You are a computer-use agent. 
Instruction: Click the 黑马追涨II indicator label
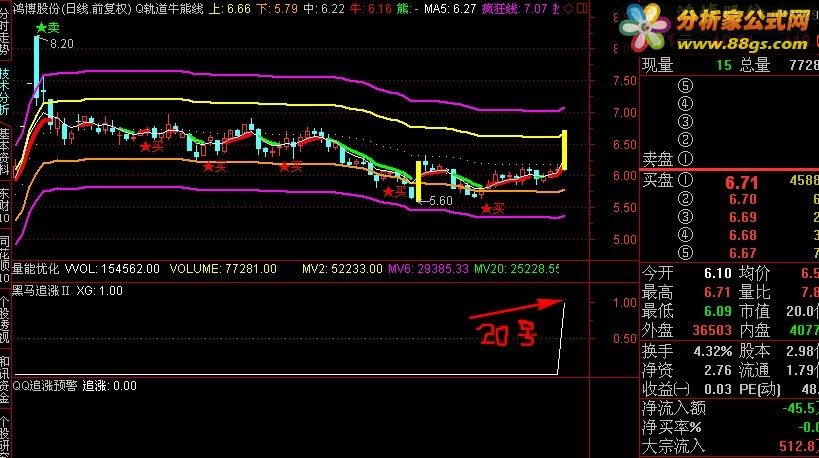point(41,291)
